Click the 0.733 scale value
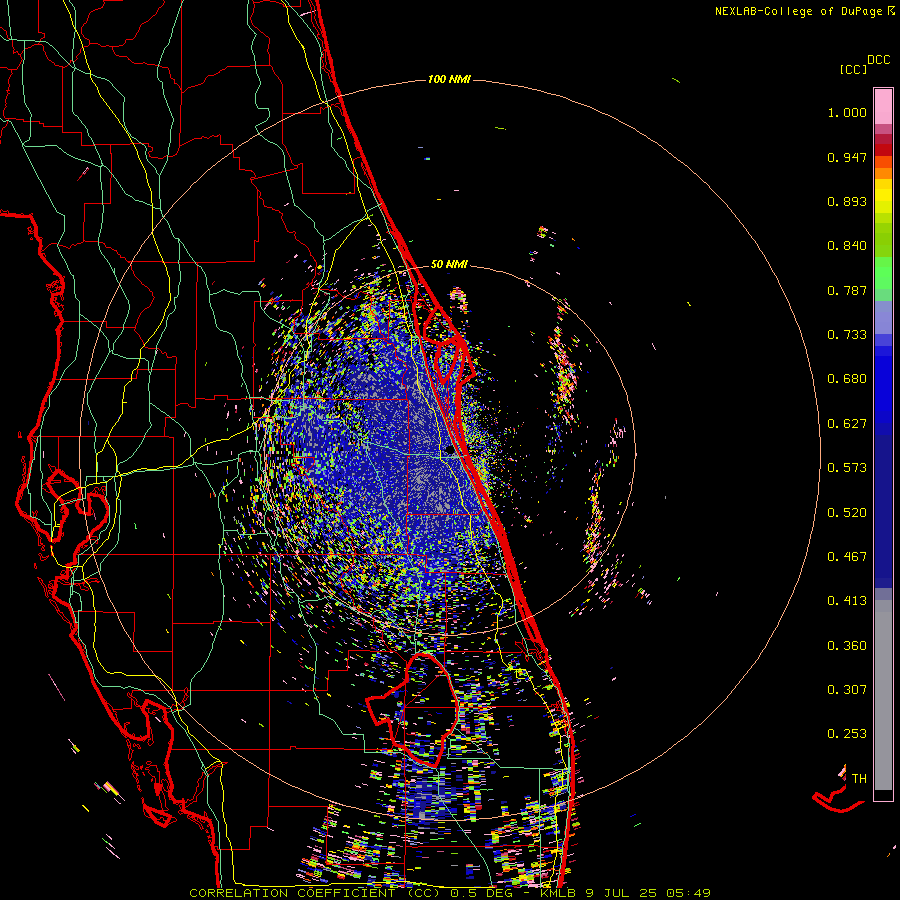 click(847, 335)
